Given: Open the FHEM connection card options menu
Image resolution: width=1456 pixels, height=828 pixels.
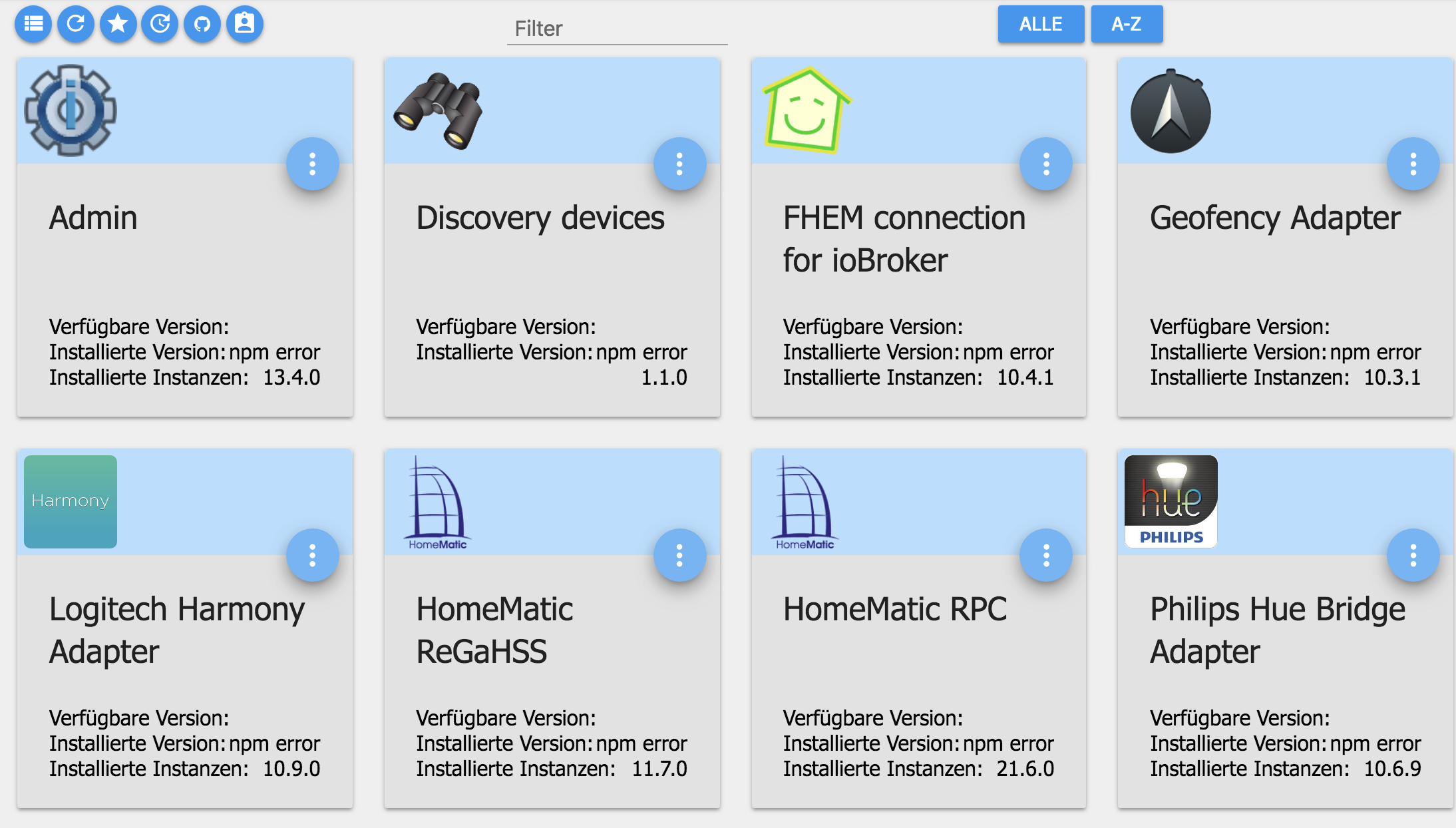Looking at the screenshot, I should pyautogui.click(x=1046, y=164).
